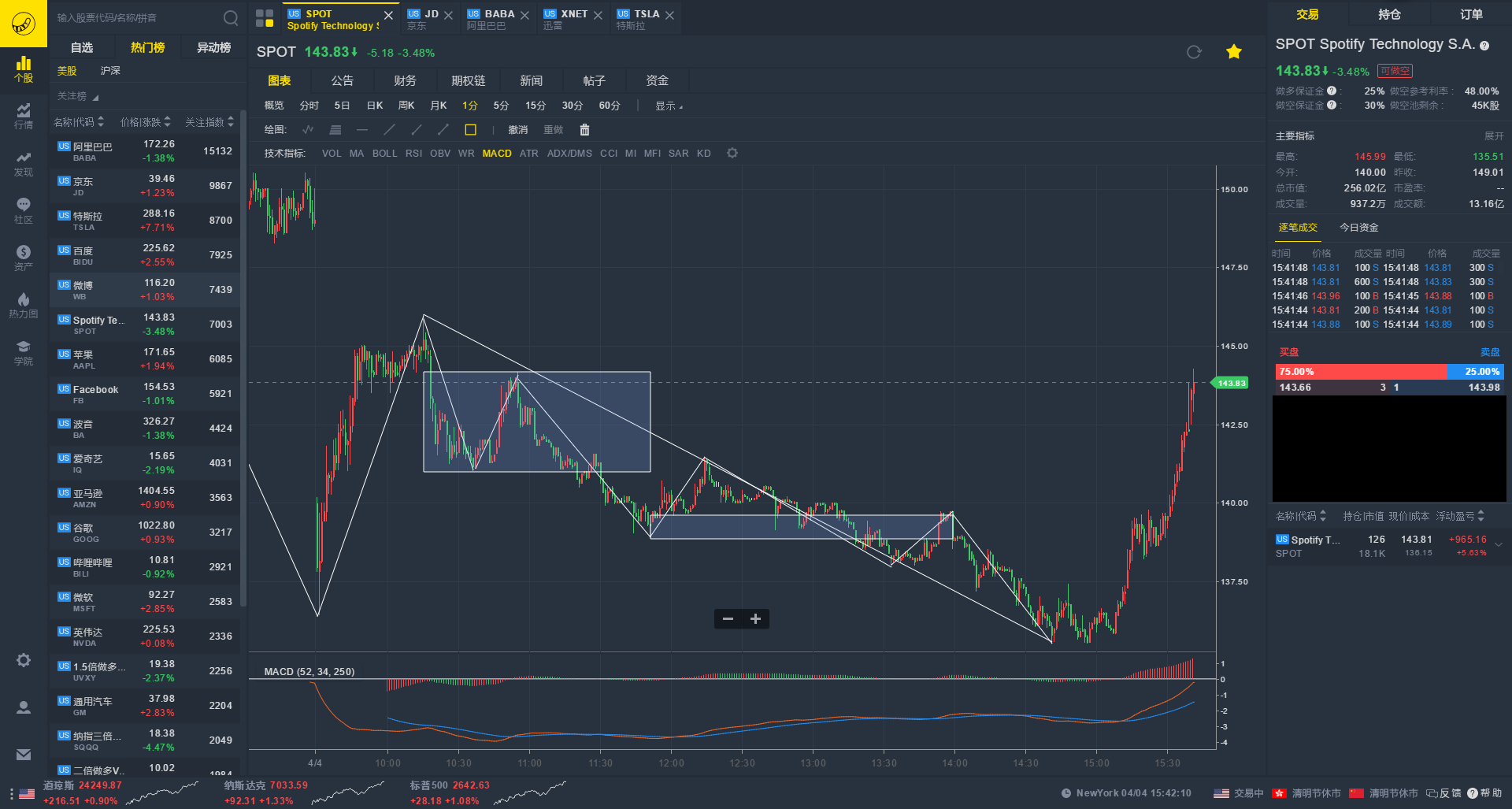Click the 可做空 shortable tag
The width and height of the screenshot is (1512, 809).
(x=1395, y=71)
